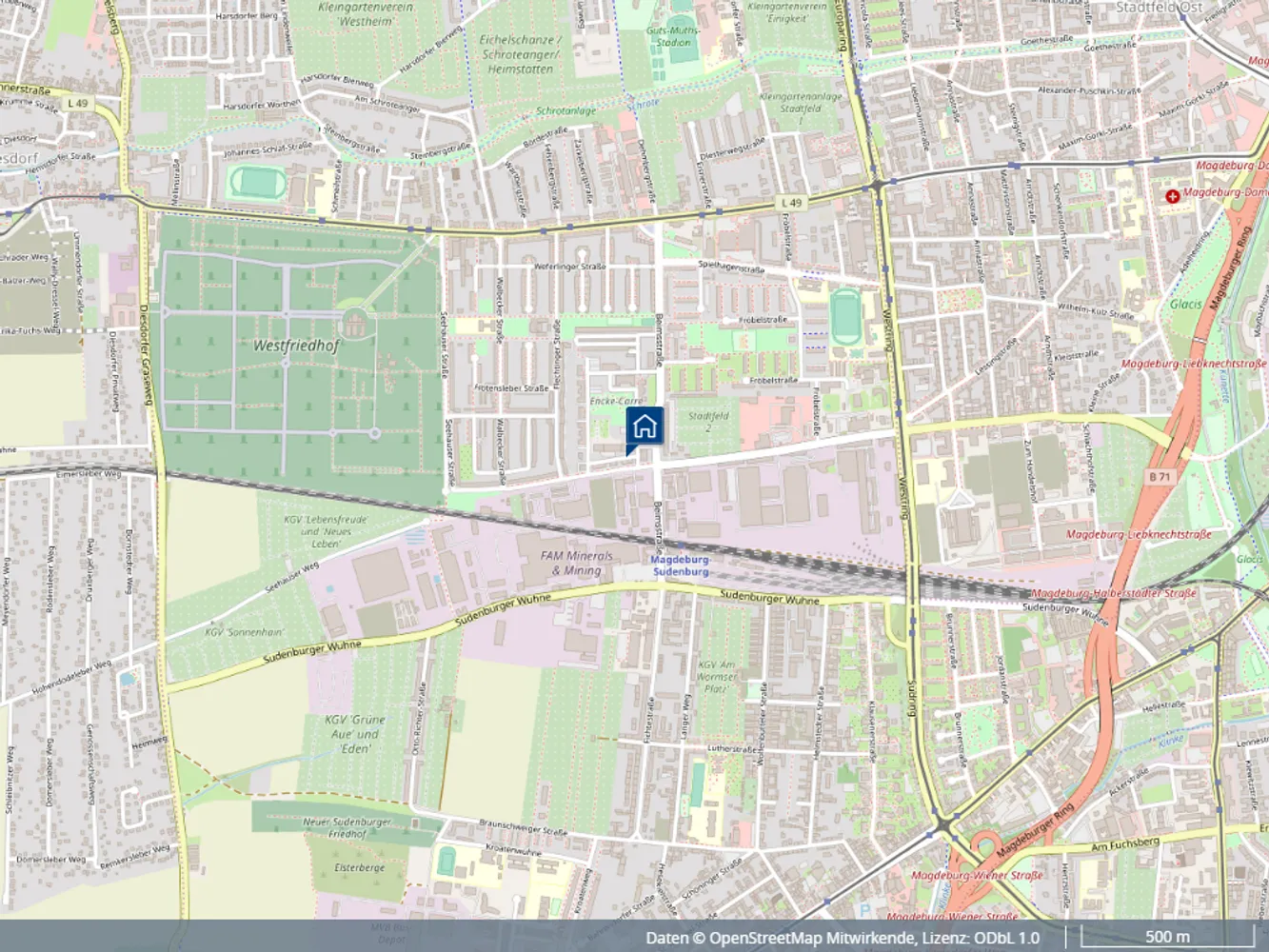1269x952 pixels.
Task: Open the ODbL 1.0 license link
Action: click(1008, 938)
